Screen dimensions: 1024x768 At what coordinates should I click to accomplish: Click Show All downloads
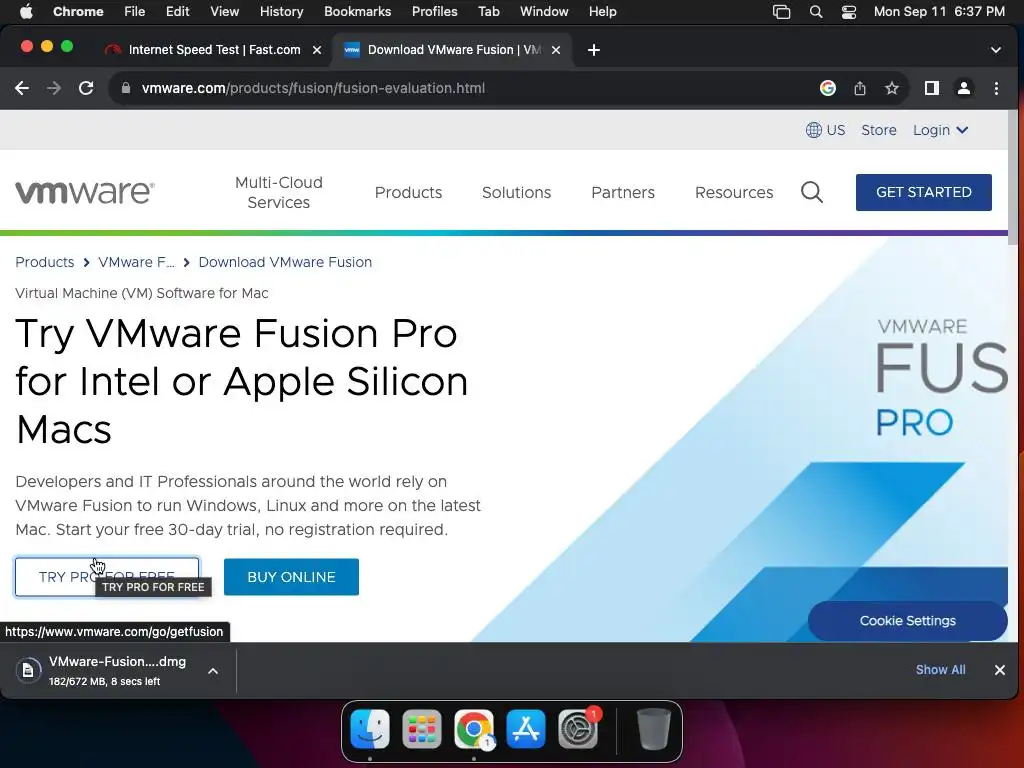click(940, 669)
